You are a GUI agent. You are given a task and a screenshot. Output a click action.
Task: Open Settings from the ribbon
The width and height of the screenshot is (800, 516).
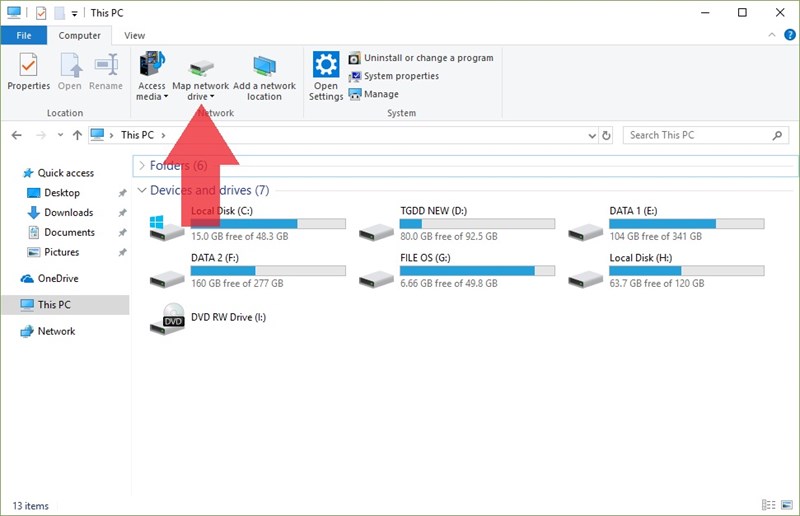coord(326,76)
